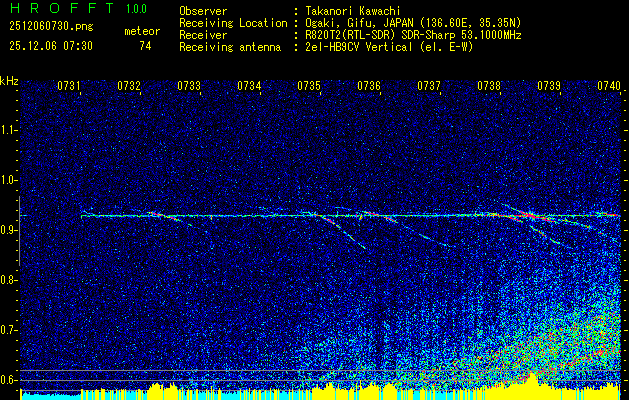The image size is (629, 400).
Task: Click the 0.9 kHz axis label
Action: point(8,230)
